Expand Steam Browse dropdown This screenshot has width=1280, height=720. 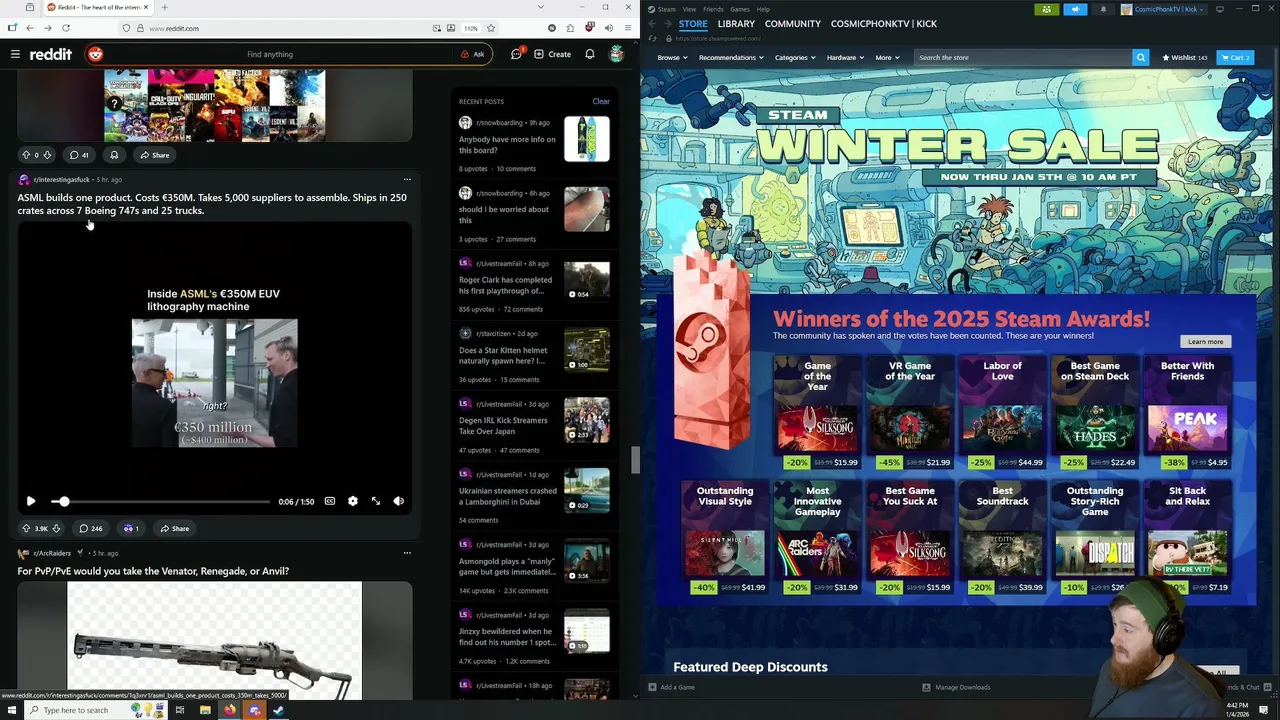[672, 57]
